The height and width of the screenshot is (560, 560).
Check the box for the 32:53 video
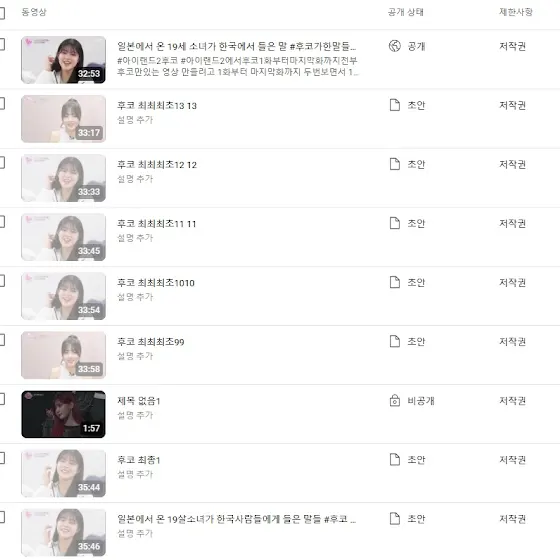click(x=1, y=45)
